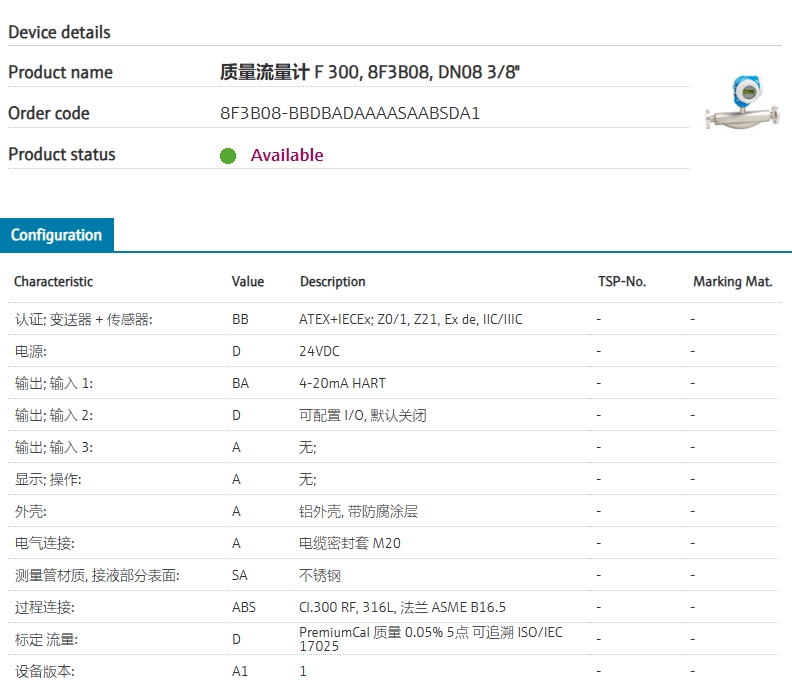
Task: Click the 电源: characteristic label
Action: (30, 351)
